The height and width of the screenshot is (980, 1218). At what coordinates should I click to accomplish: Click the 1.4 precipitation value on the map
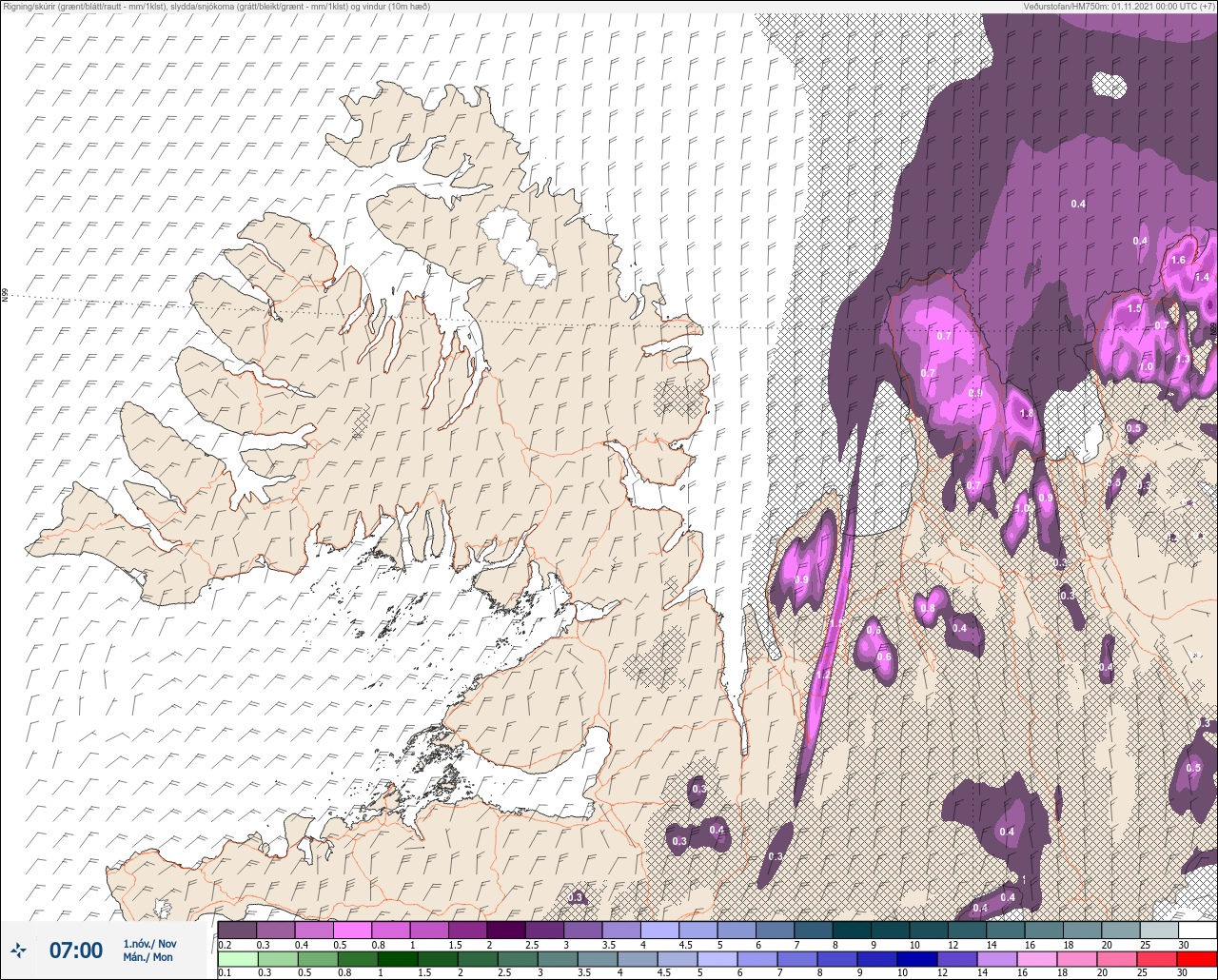point(1201,277)
